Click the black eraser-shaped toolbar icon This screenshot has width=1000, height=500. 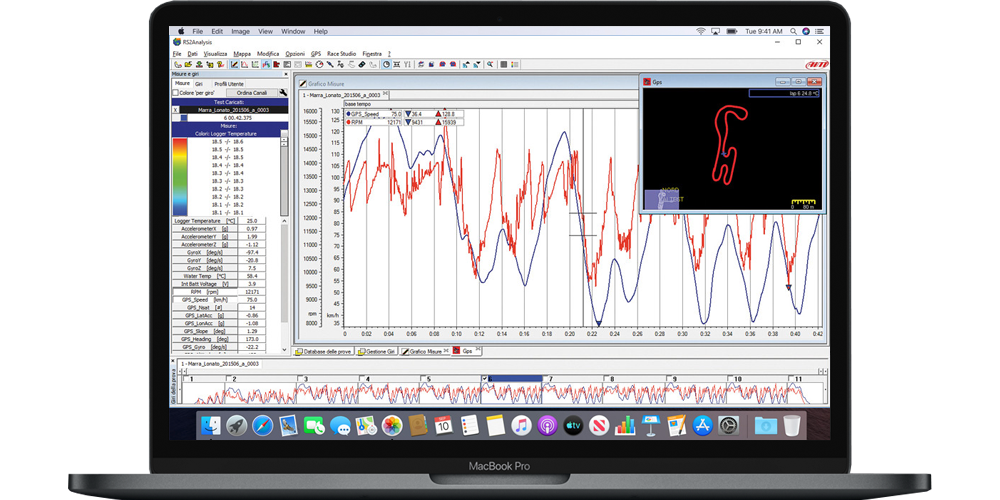coord(362,64)
